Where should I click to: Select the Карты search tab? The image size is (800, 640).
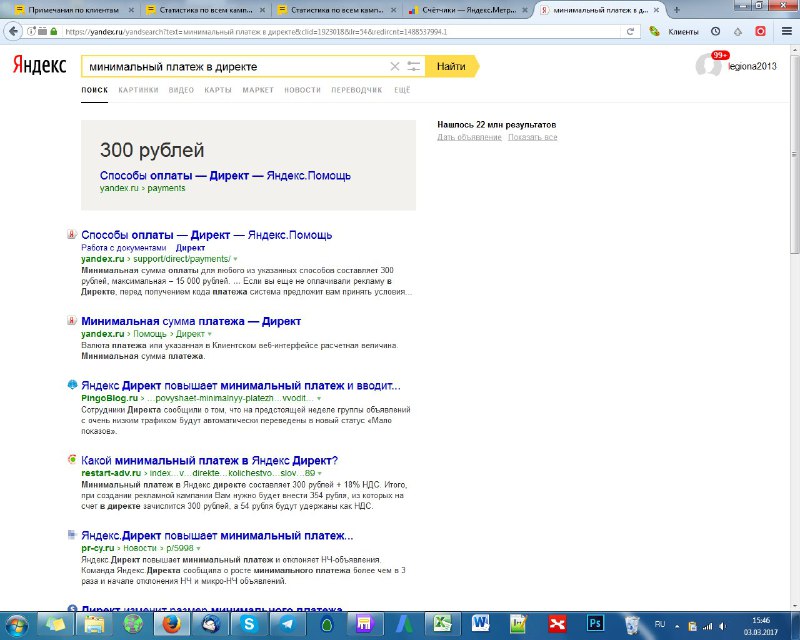(x=218, y=90)
